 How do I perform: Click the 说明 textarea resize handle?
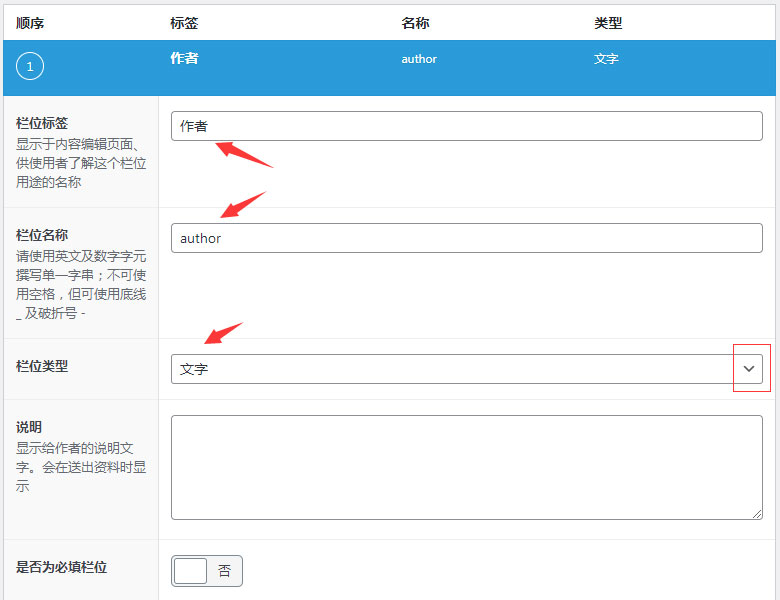[x=757, y=514]
